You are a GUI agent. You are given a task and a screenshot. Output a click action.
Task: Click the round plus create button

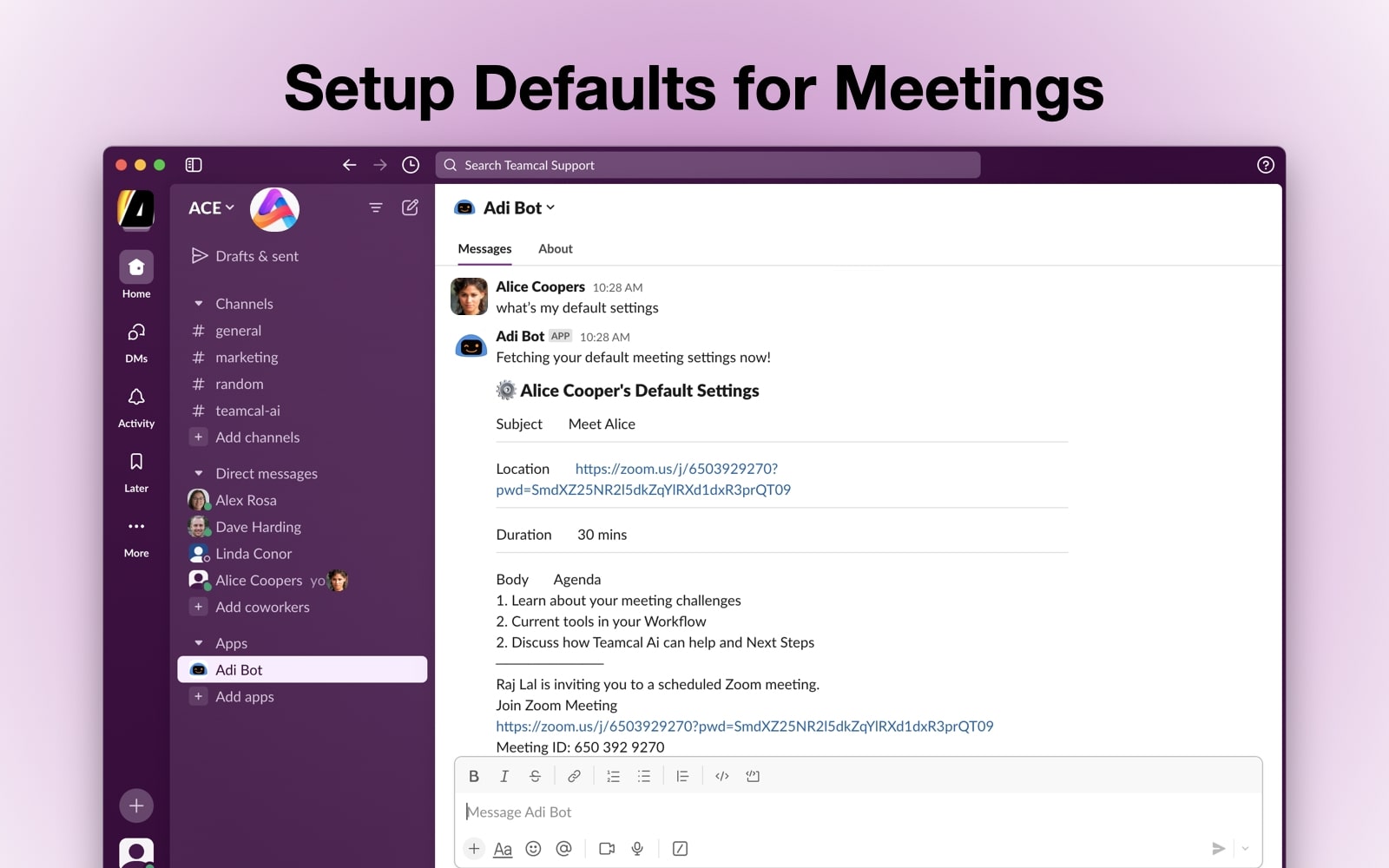[x=136, y=806]
